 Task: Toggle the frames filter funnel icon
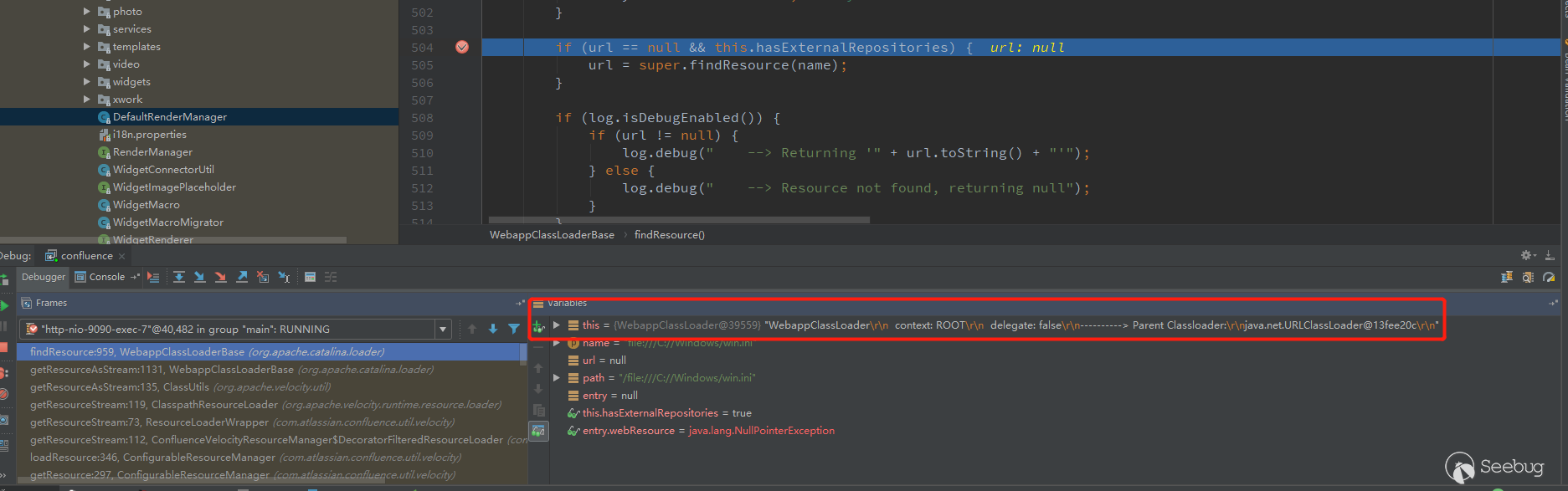tap(514, 330)
